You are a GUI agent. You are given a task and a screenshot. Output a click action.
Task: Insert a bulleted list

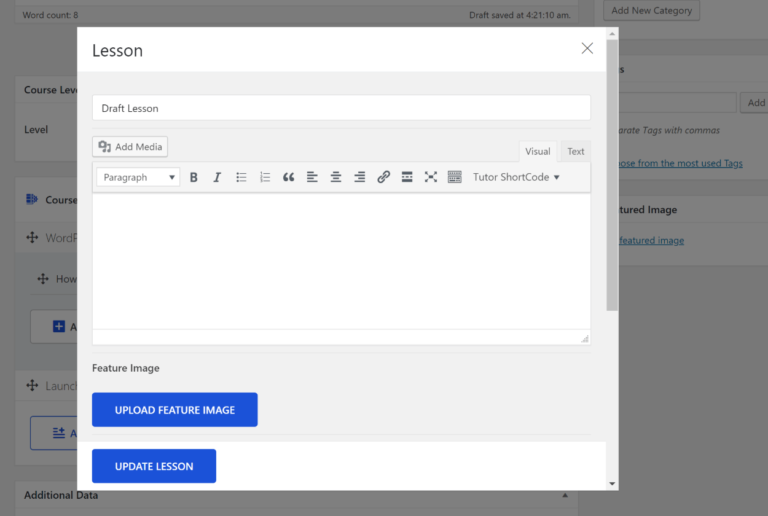241,177
